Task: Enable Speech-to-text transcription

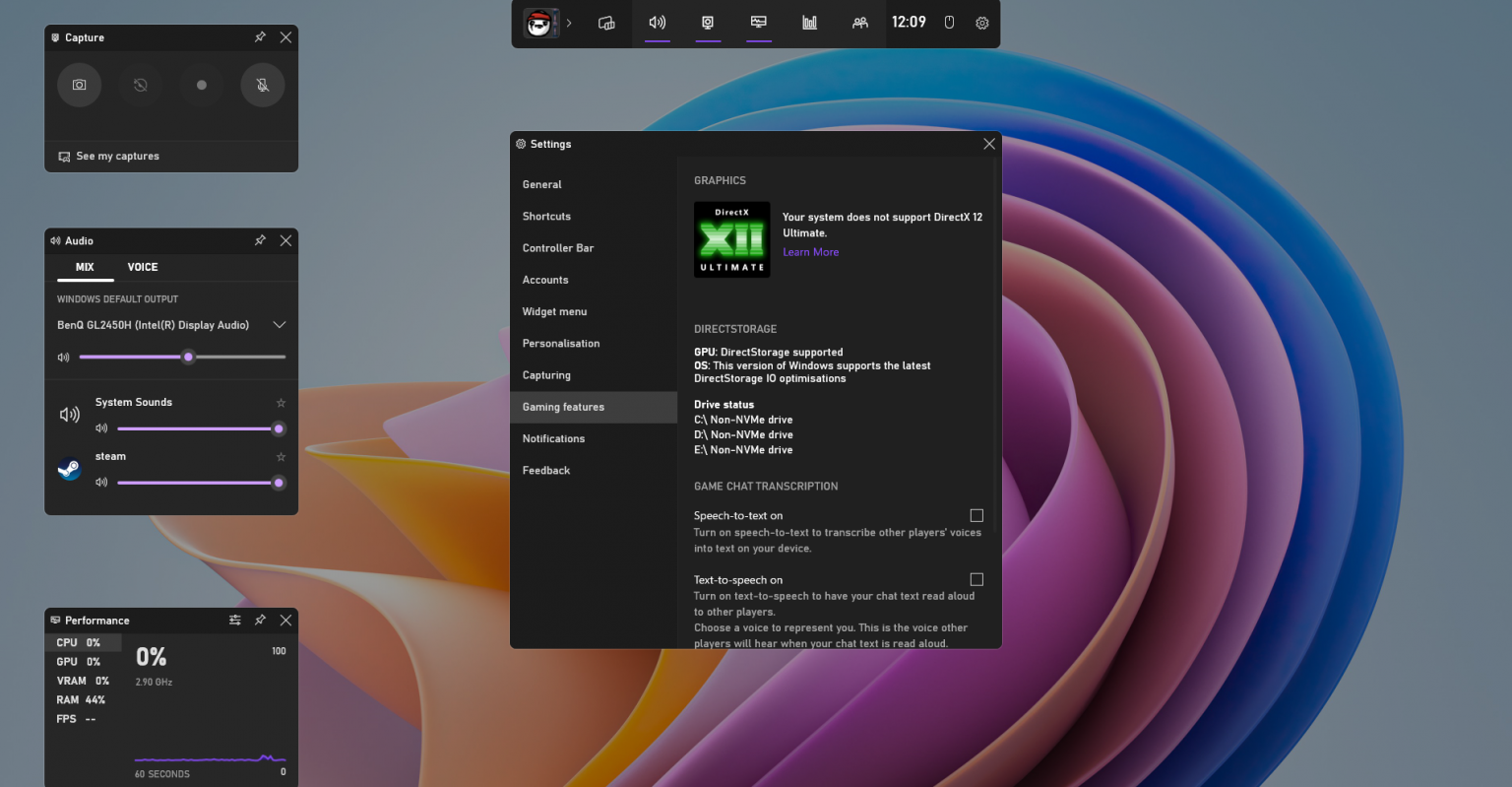Action: pos(976,515)
